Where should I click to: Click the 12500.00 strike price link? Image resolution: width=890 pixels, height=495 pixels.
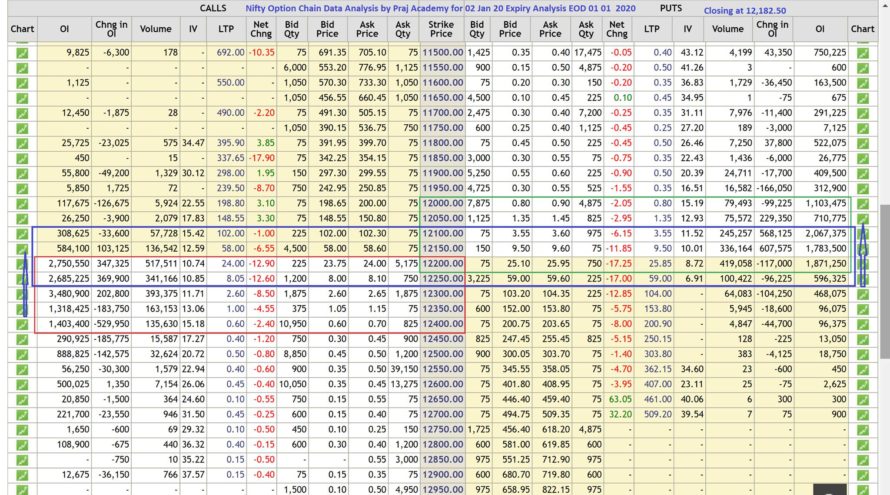coord(443,354)
